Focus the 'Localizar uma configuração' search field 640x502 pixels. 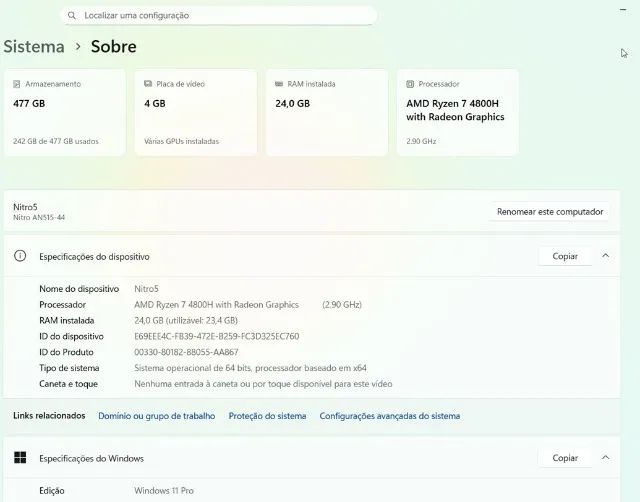click(219, 16)
